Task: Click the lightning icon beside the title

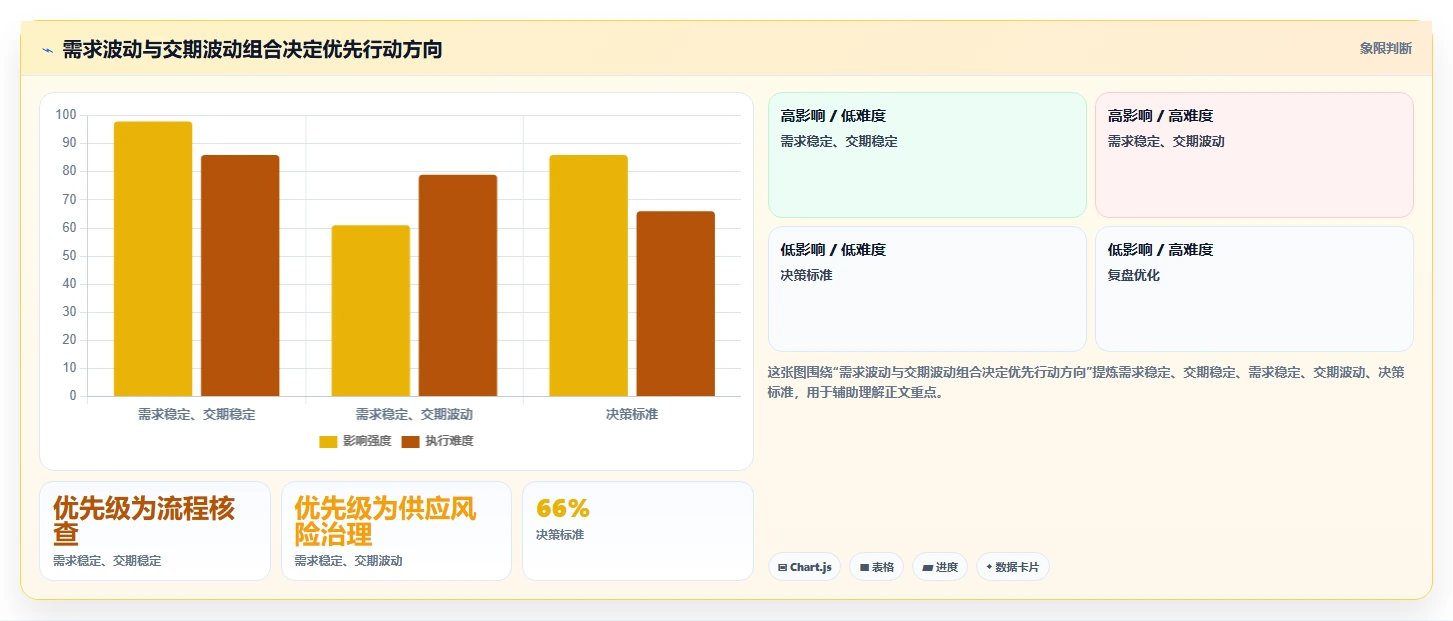Action: click(47, 50)
